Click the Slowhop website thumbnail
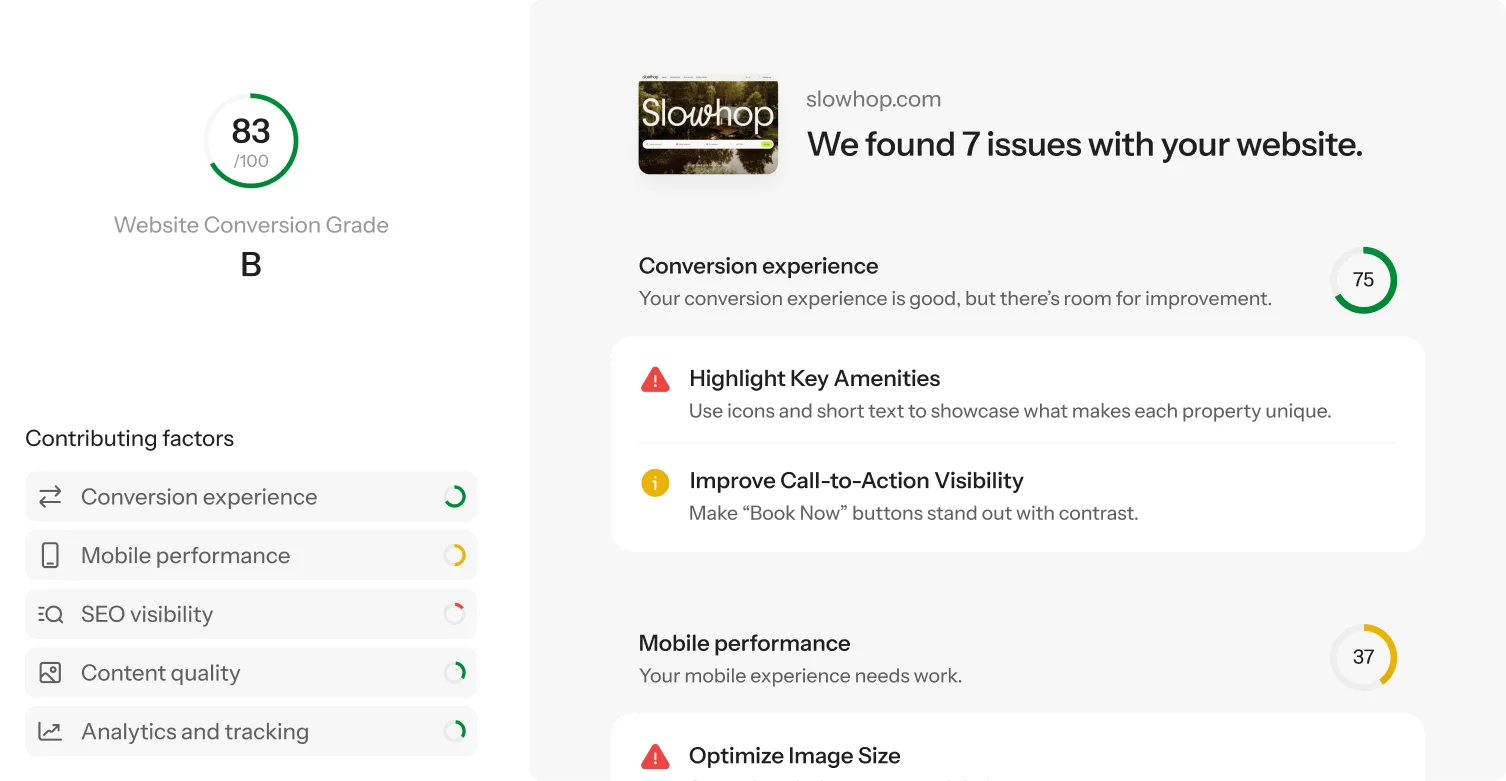Image resolution: width=1506 pixels, height=781 pixels. coord(707,126)
